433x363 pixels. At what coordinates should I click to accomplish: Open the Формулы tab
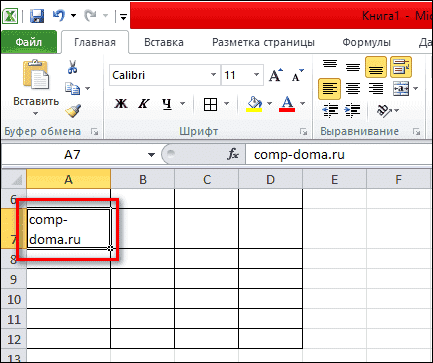366,42
